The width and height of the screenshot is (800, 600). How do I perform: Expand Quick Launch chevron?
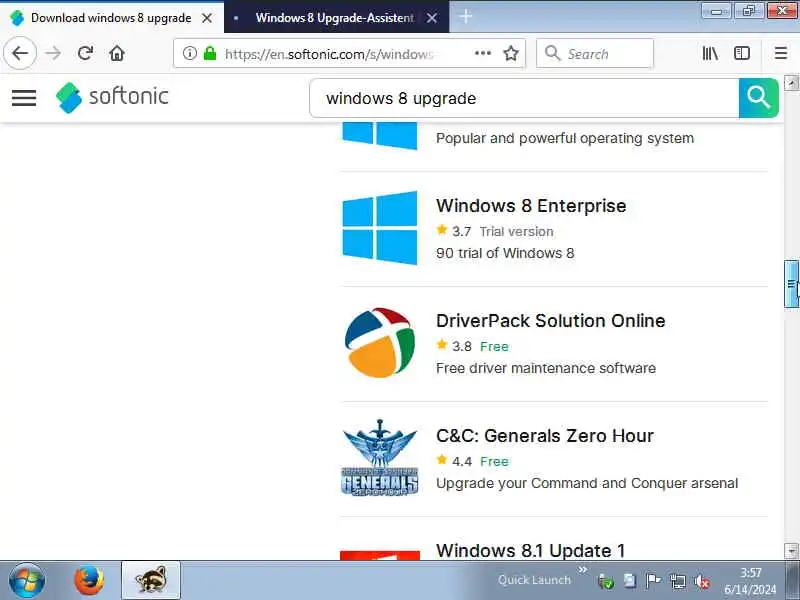(x=583, y=569)
